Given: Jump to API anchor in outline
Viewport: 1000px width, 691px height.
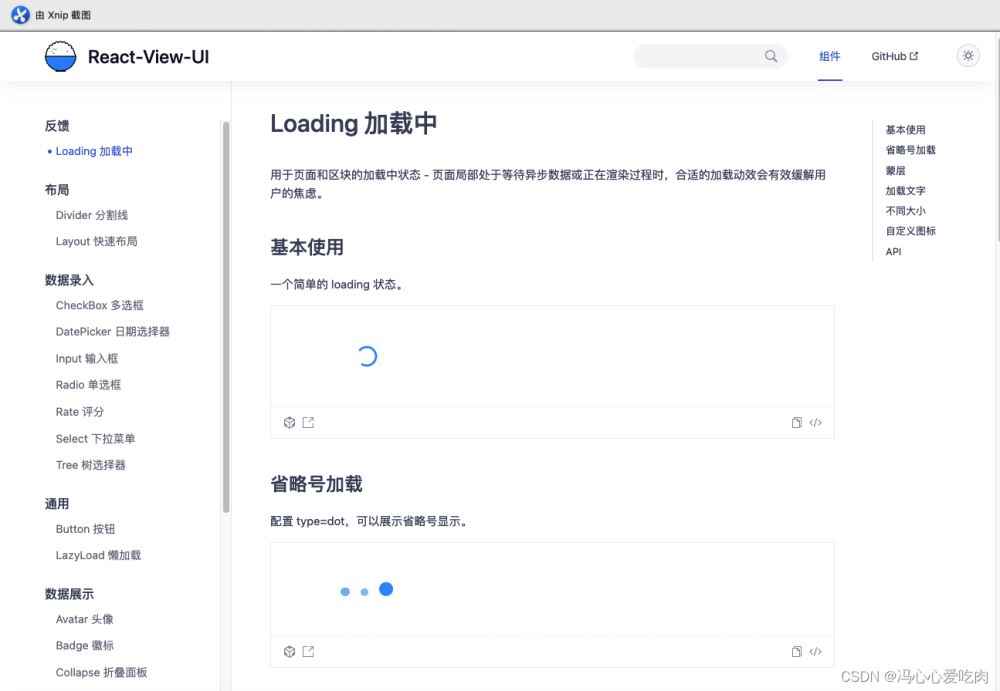Looking at the screenshot, I should point(893,252).
